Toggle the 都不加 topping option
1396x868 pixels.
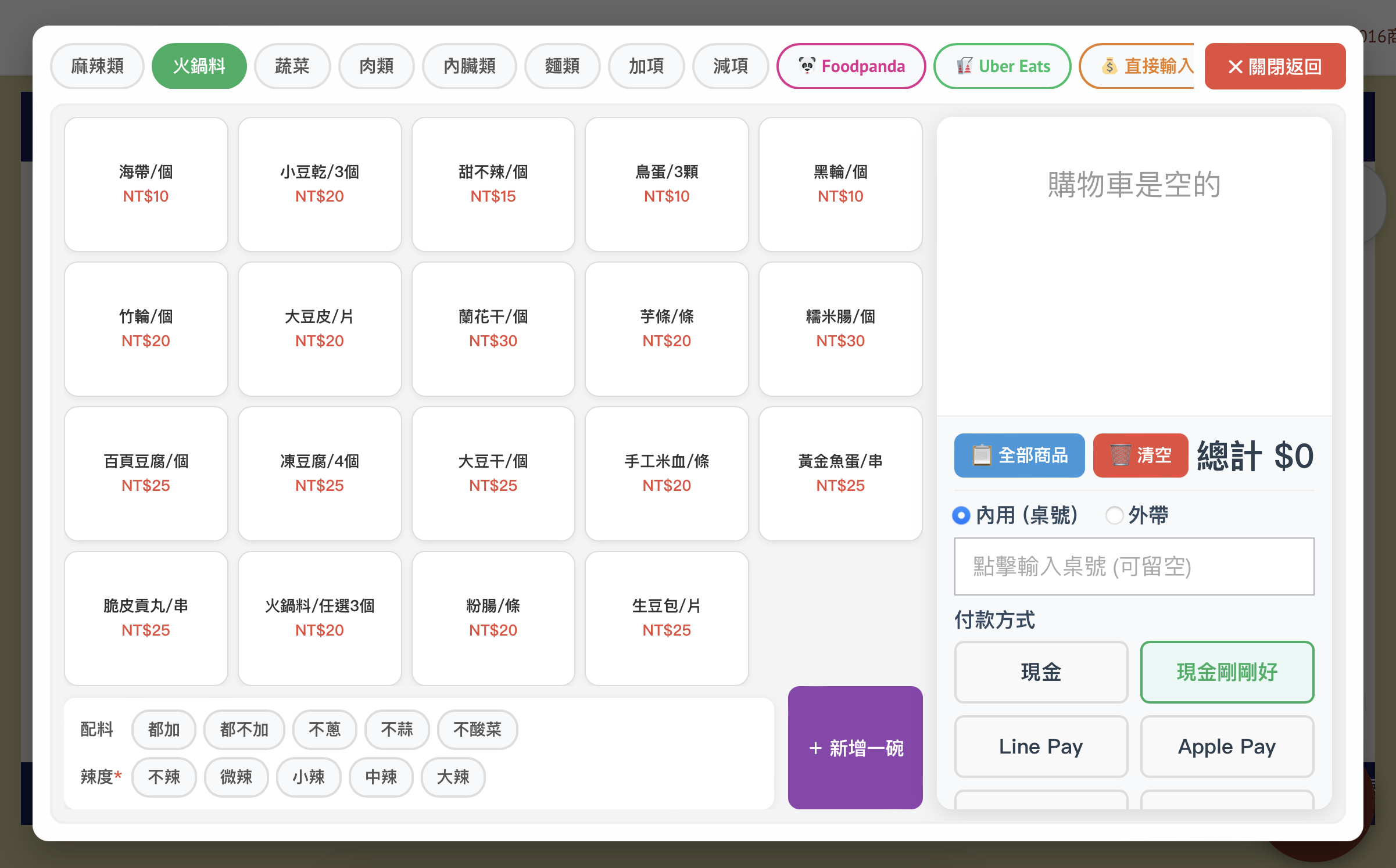coord(244,730)
